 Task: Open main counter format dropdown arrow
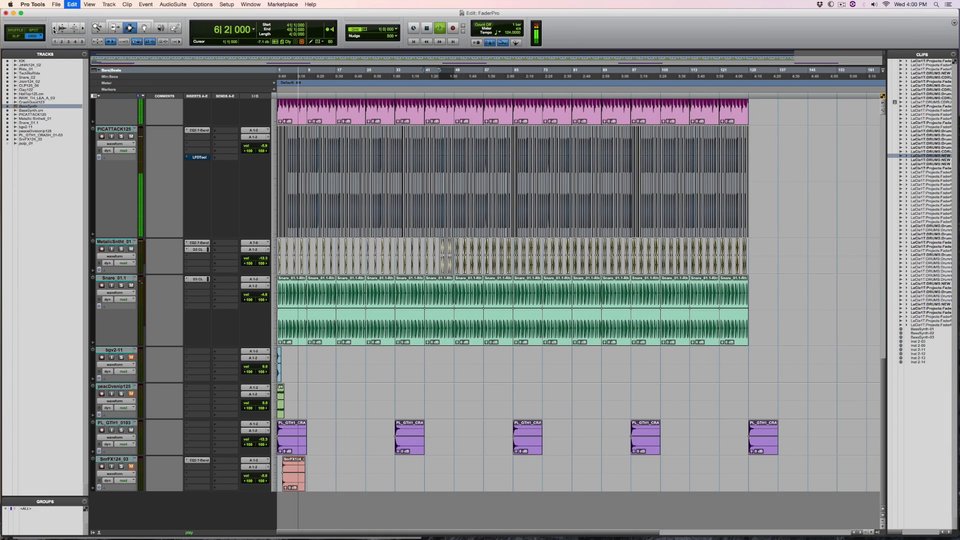(253, 29)
